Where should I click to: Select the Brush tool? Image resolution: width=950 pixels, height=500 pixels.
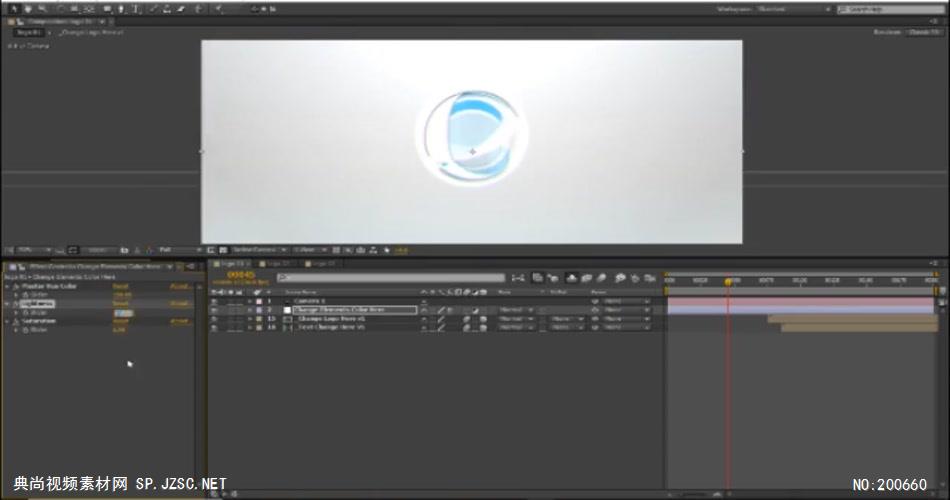(x=153, y=9)
